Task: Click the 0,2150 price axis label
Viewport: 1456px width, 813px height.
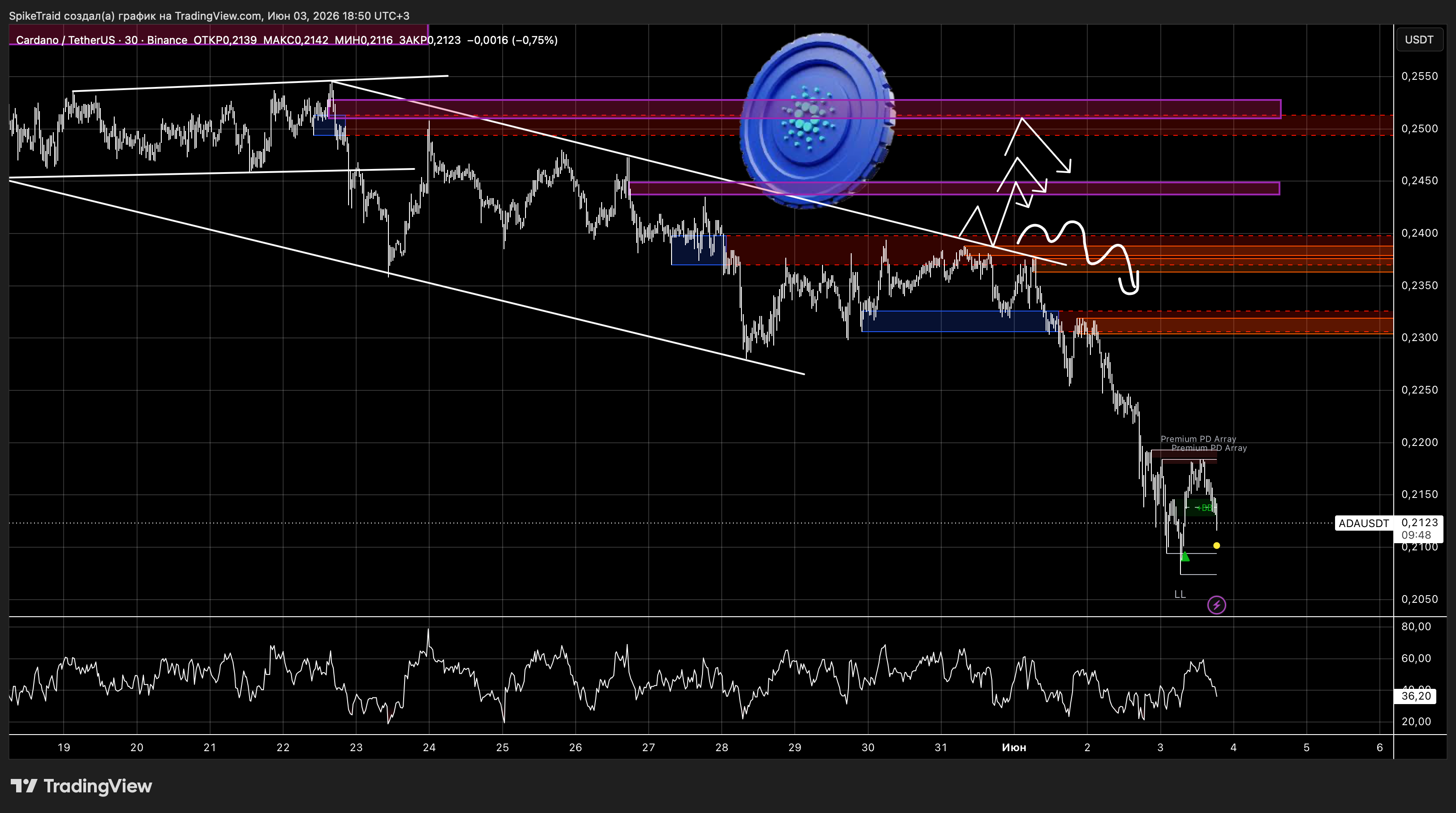Action: pos(1419,494)
